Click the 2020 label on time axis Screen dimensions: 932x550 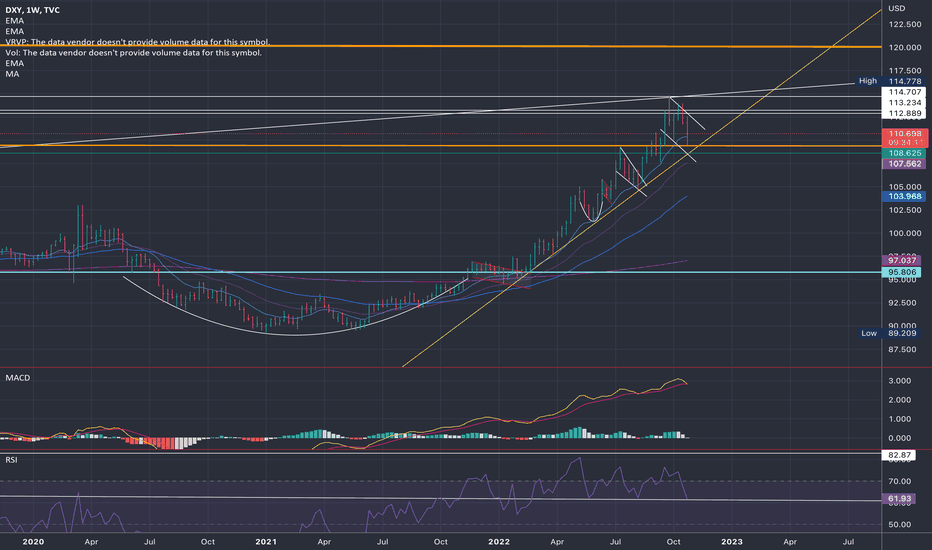[33, 542]
